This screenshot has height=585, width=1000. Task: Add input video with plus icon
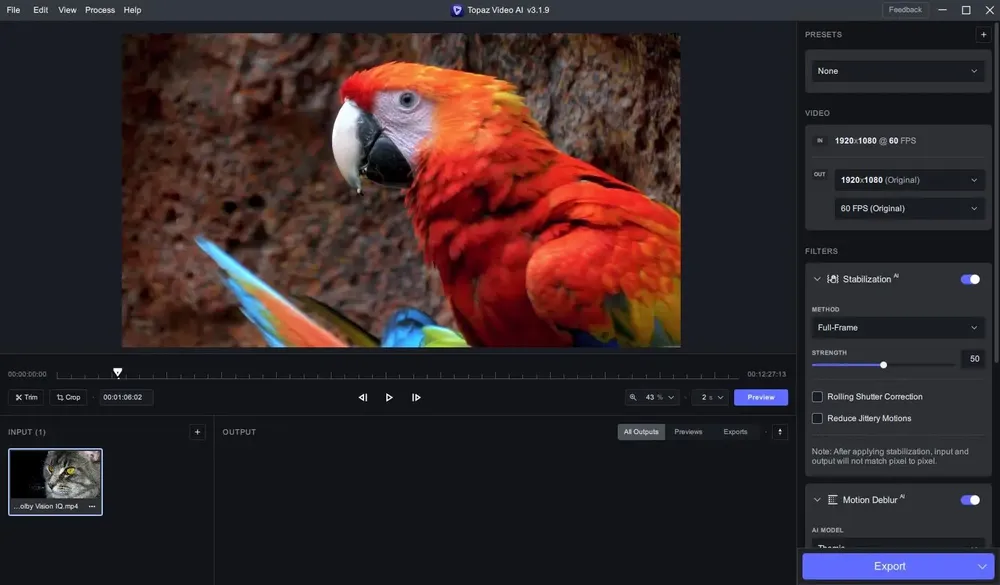click(197, 432)
